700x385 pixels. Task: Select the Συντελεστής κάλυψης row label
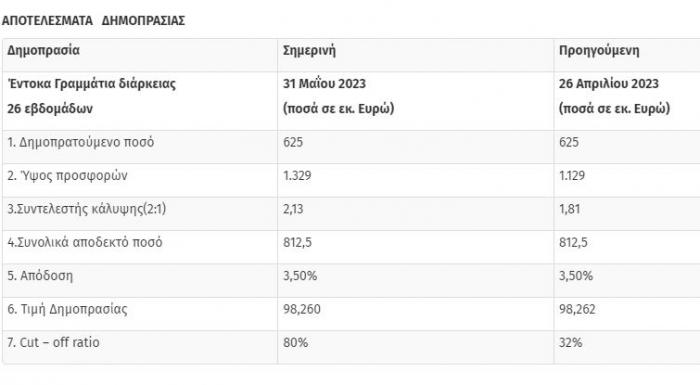coord(87,209)
